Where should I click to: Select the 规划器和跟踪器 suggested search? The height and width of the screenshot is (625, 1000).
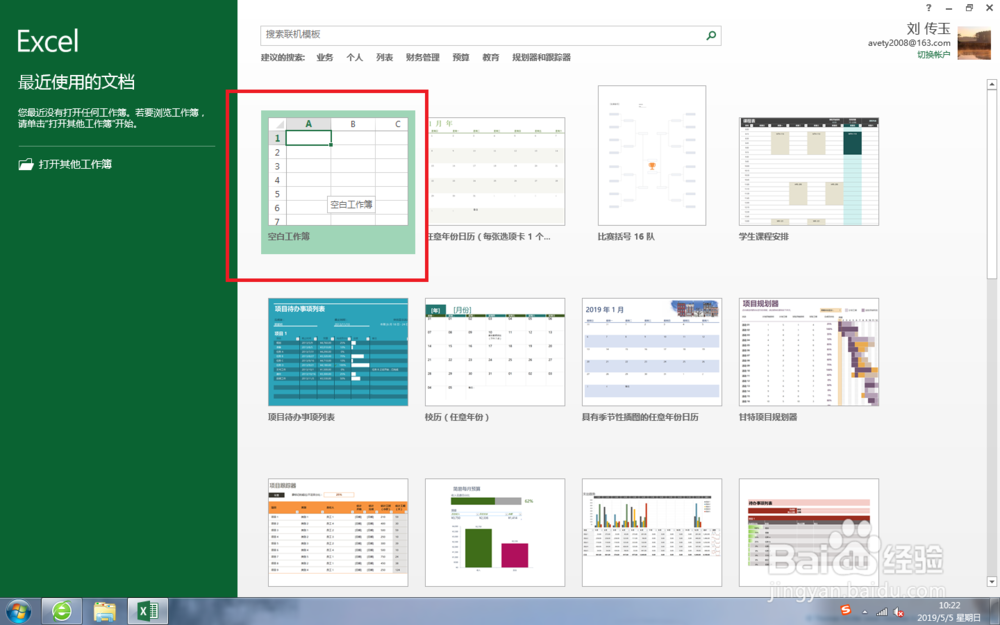tap(541, 57)
